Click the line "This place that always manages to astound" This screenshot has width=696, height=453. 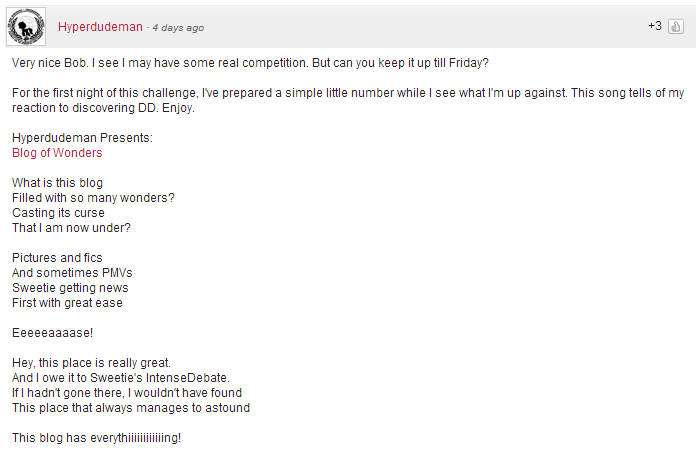[x=131, y=408]
